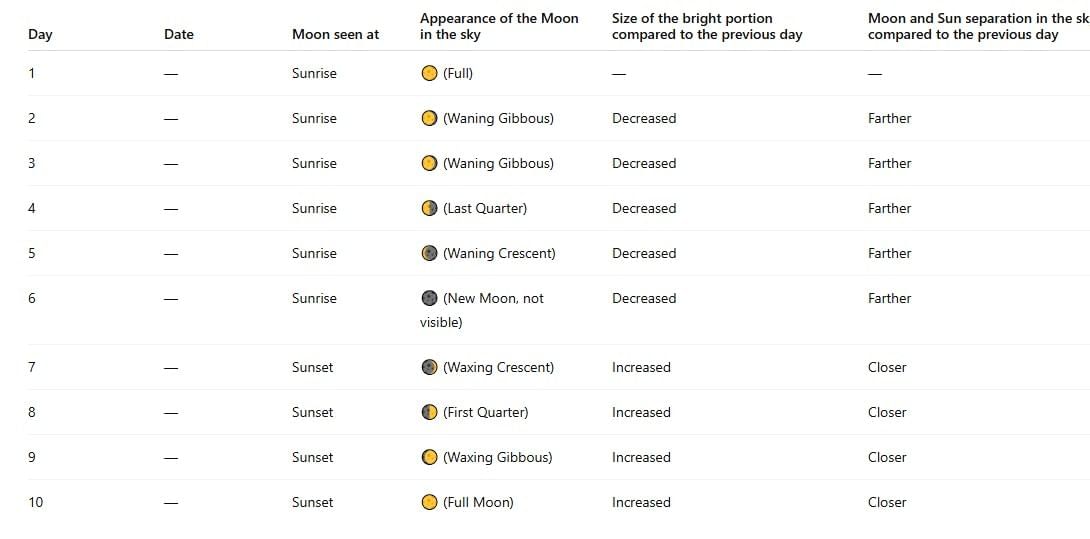Click 'Appearance of the Moon in the sky' header
1090x539 pixels.
499,26
